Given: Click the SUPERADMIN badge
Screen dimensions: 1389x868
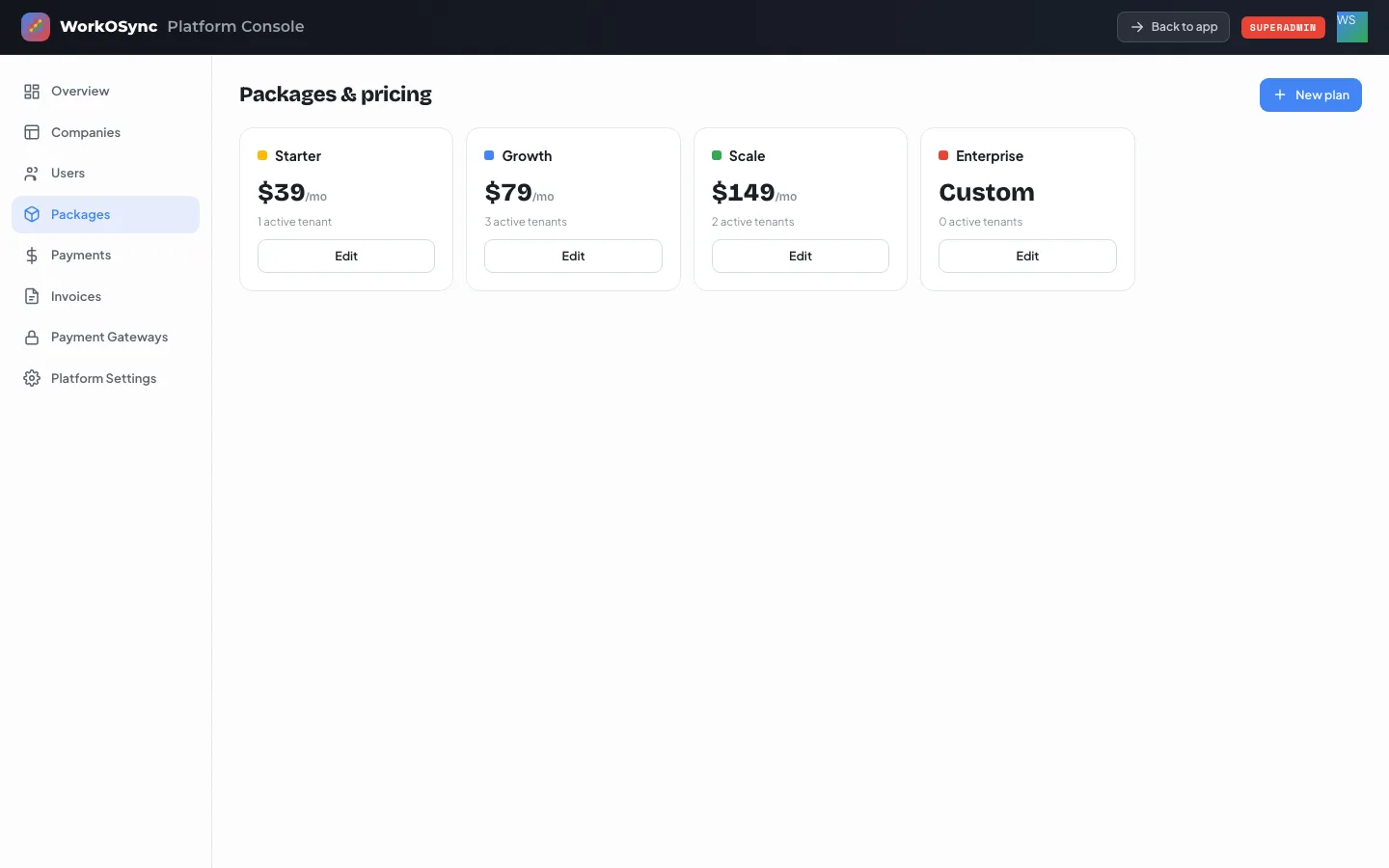Looking at the screenshot, I should [1283, 27].
